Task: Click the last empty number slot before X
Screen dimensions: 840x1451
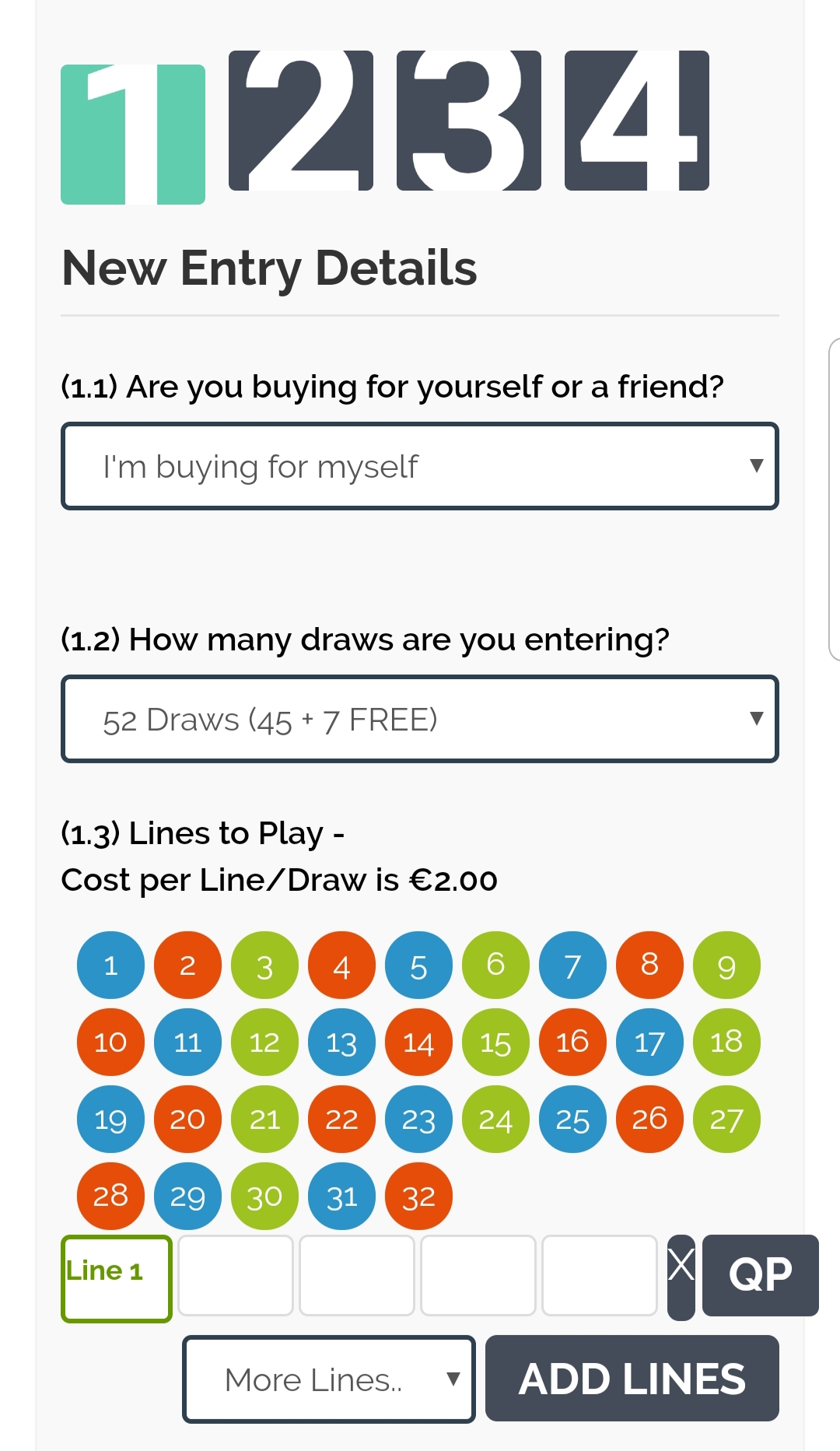Action: [x=600, y=1275]
